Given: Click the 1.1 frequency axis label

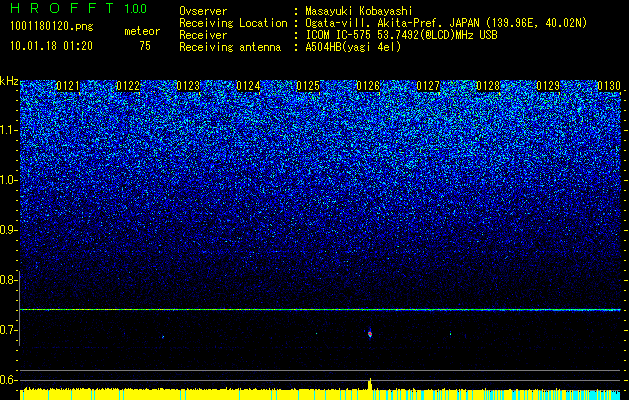Looking at the screenshot, I should point(9,130).
